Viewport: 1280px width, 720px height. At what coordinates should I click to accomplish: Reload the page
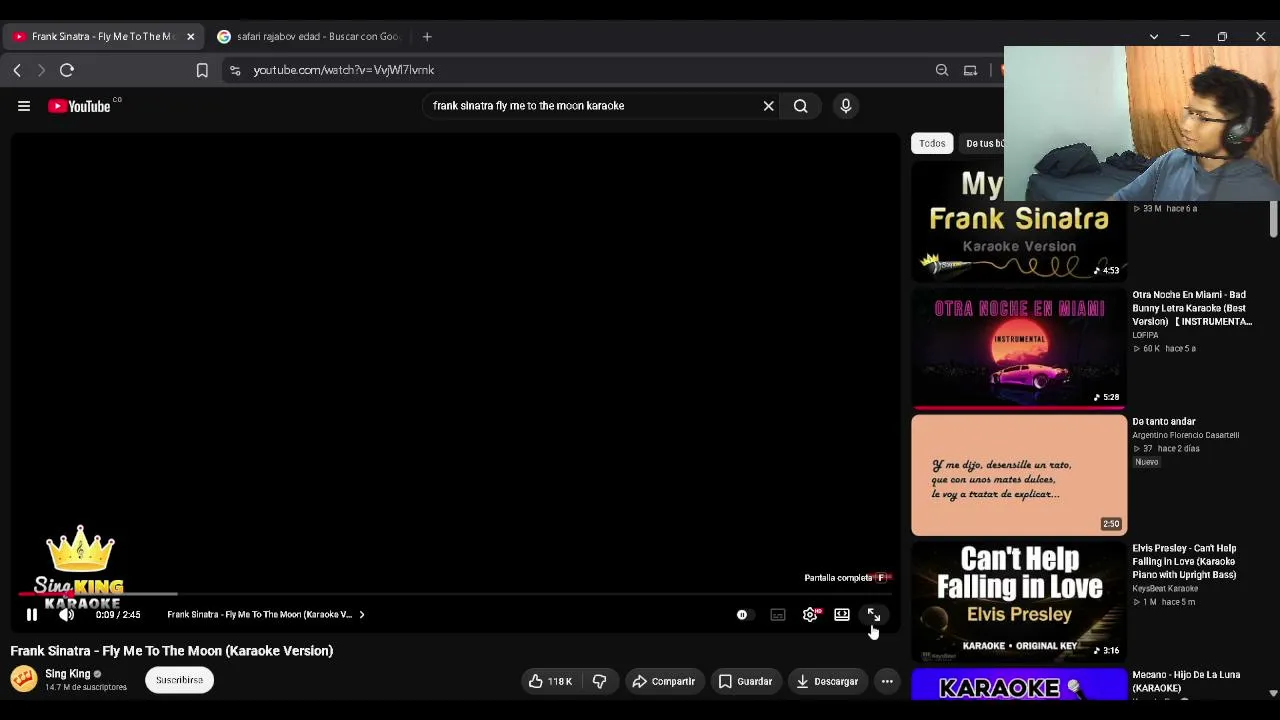[x=67, y=70]
